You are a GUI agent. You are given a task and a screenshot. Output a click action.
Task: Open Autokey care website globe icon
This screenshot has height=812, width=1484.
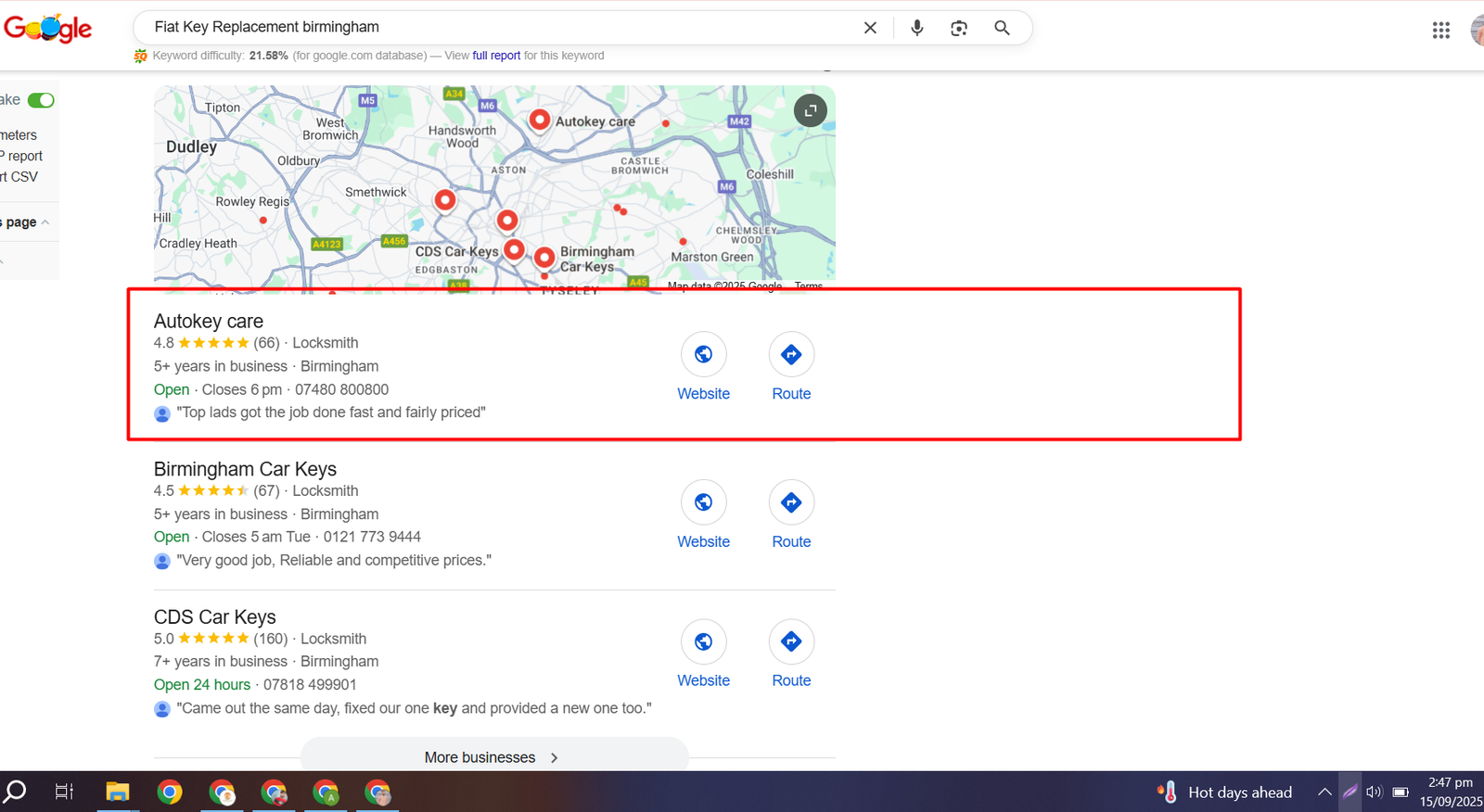click(x=703, y=354)
